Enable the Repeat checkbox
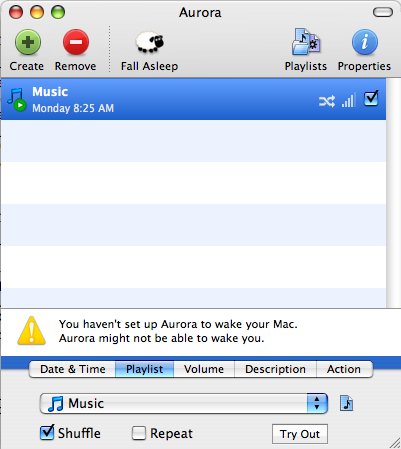Viewport: 401px width, 449px height. click(x=139, y=433)
